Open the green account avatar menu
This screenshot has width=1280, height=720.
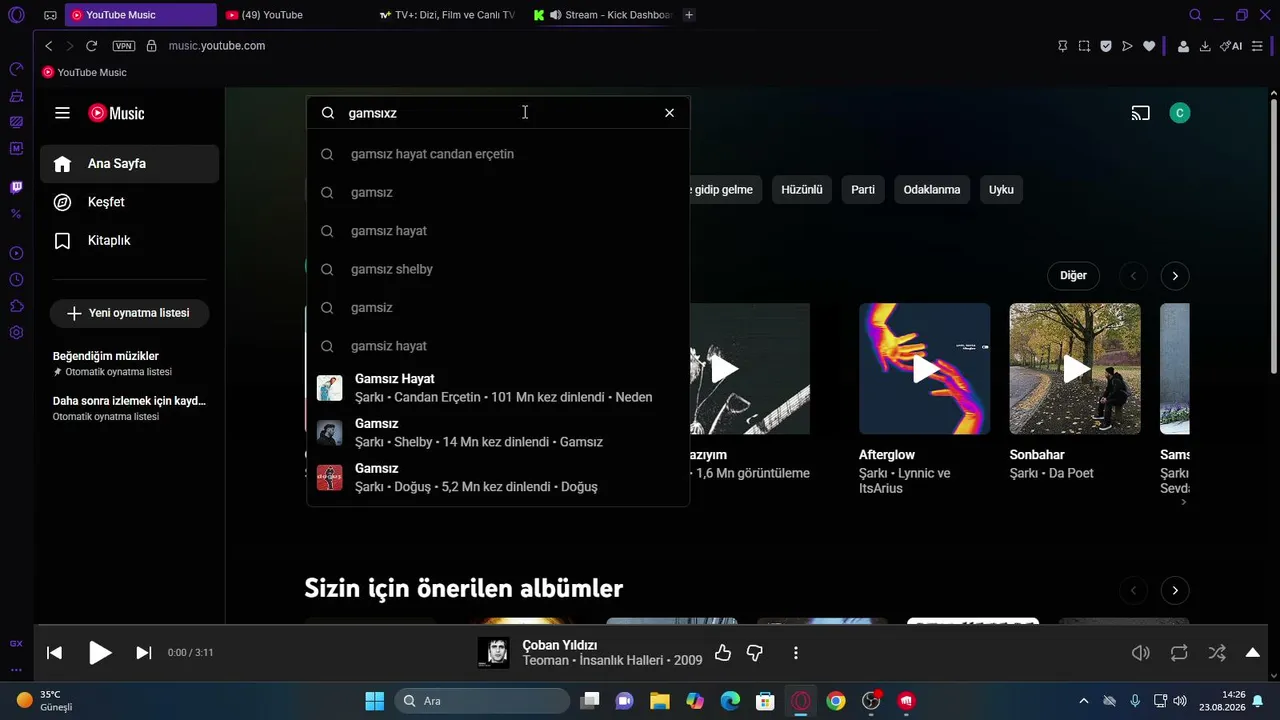(x=1180, y=113)
